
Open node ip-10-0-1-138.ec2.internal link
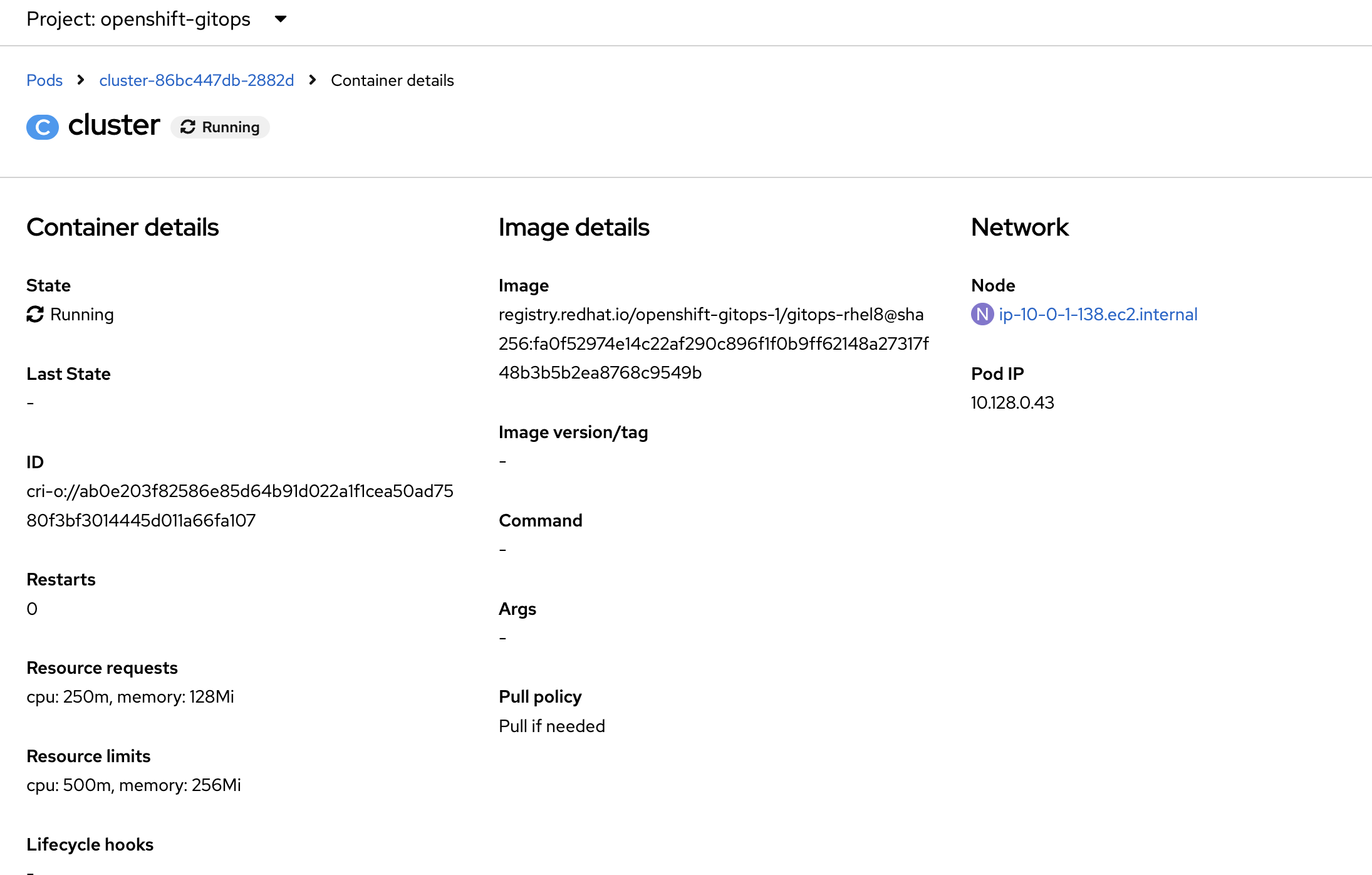[x=1098, y=314]
